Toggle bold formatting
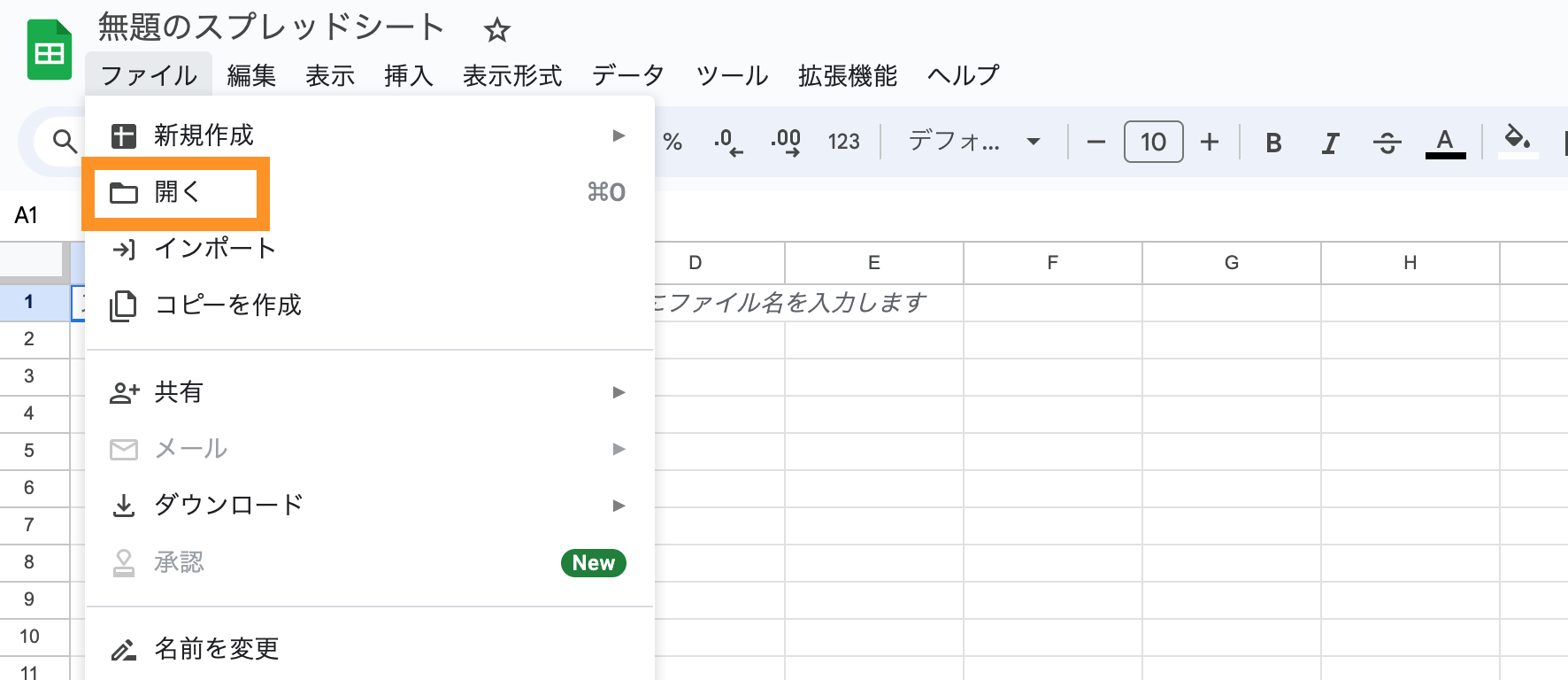The height and width of the screenshot is (680, 1568). (x=1273, y=143)
